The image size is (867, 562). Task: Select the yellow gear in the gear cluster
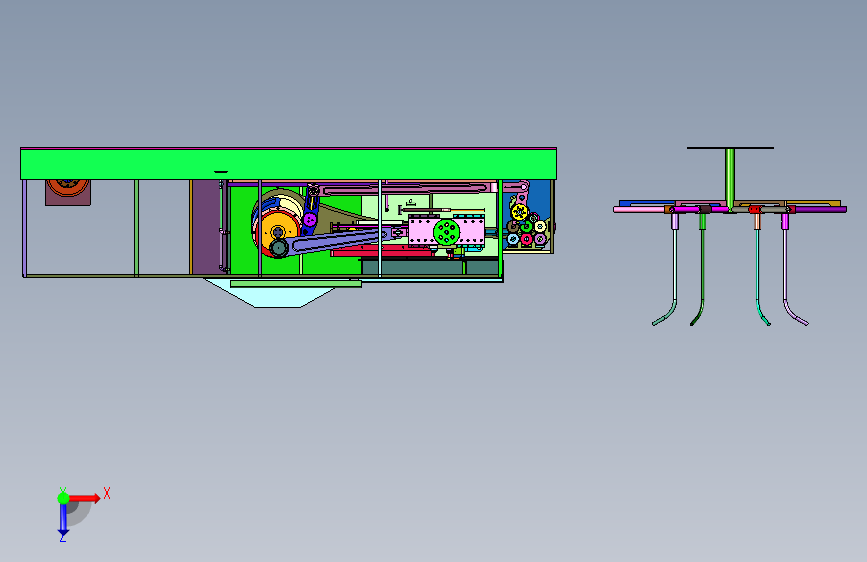click(519, 212)
